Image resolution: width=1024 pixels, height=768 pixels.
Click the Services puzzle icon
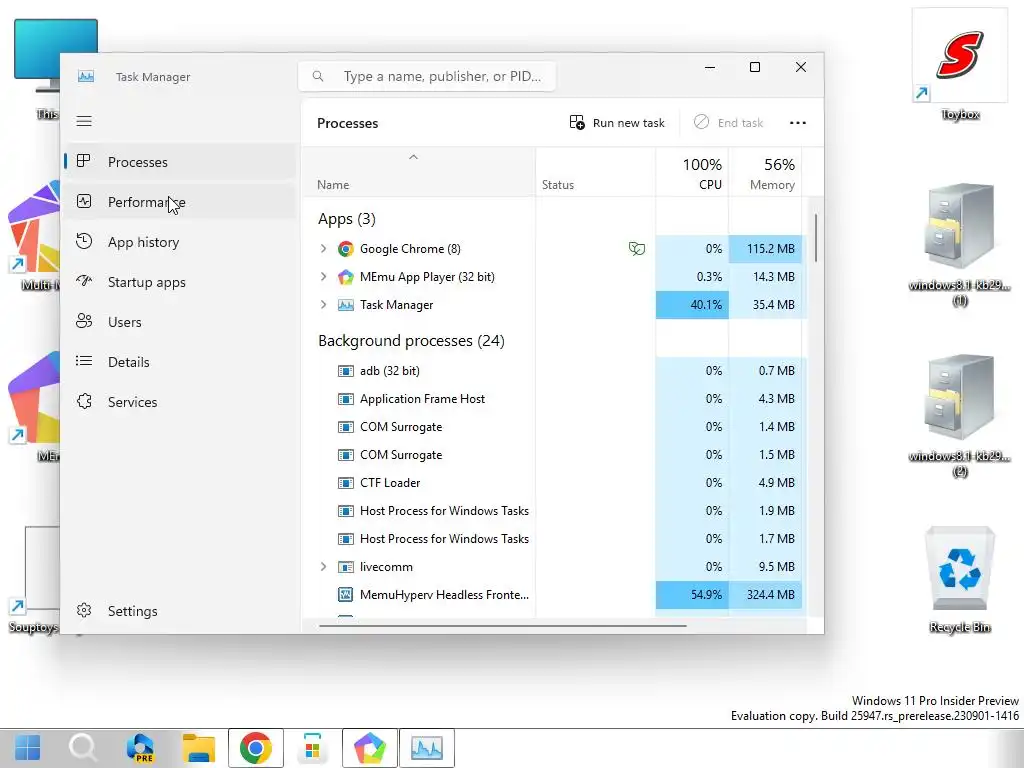tap(84, 401)
